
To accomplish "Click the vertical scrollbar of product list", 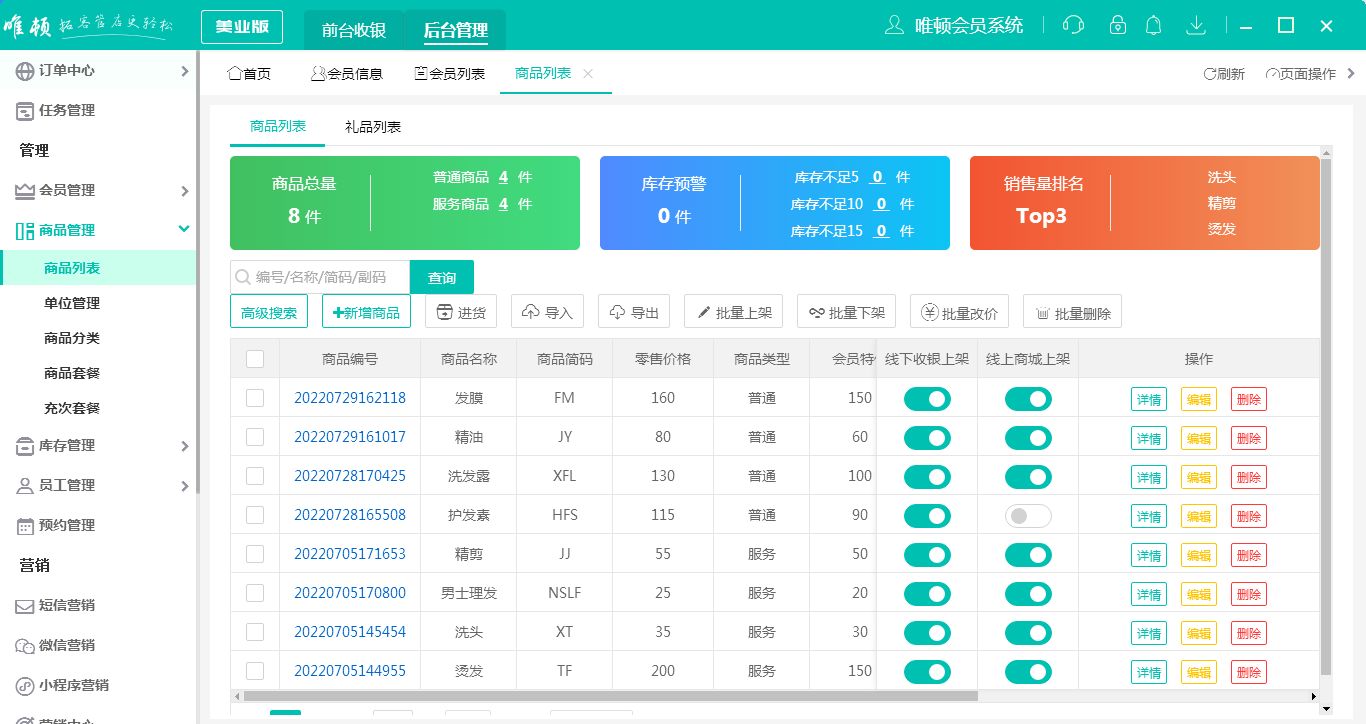I will pyautogui.click(x=1326, y=416).
